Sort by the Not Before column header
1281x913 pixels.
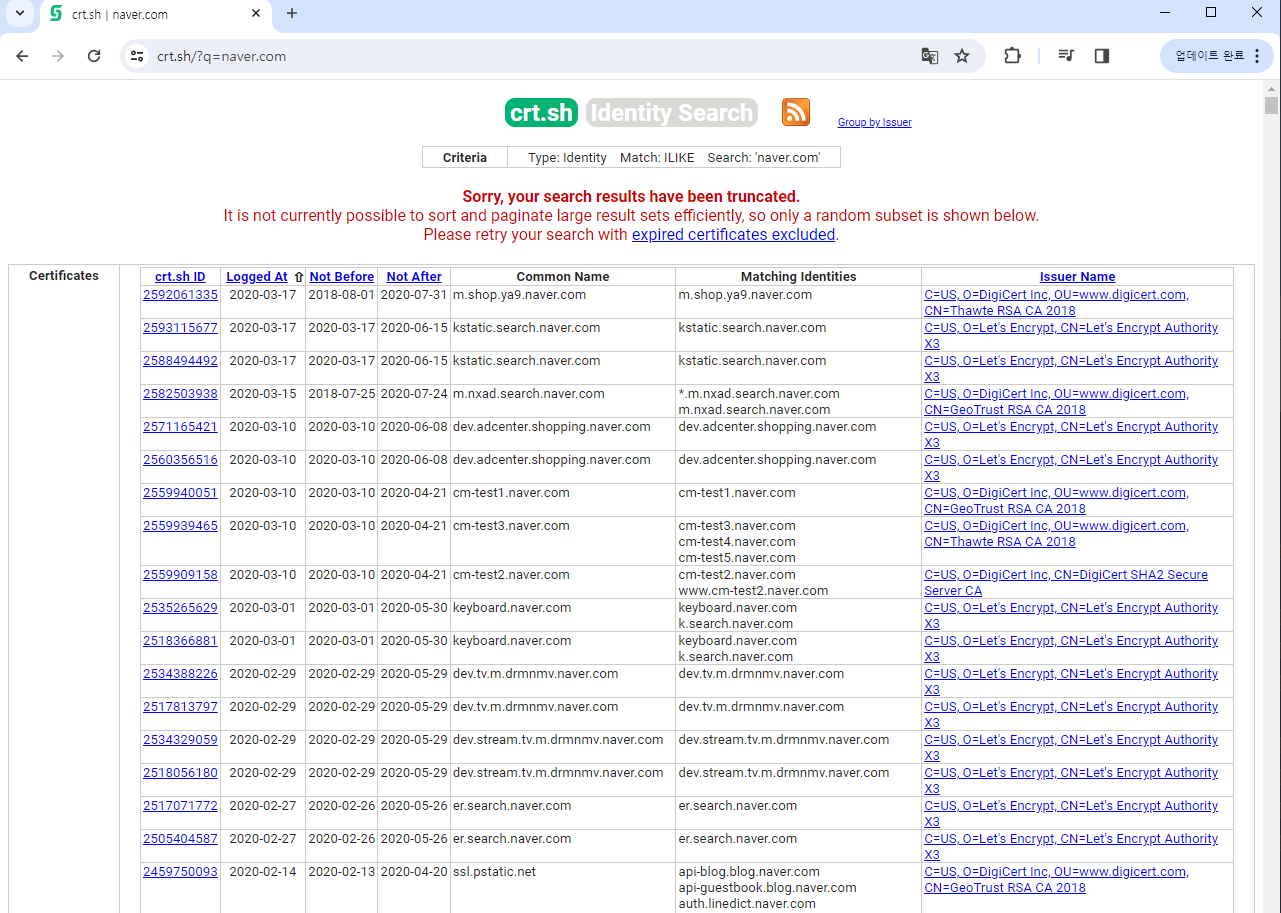pyautogui.click(x=342, y=277)
